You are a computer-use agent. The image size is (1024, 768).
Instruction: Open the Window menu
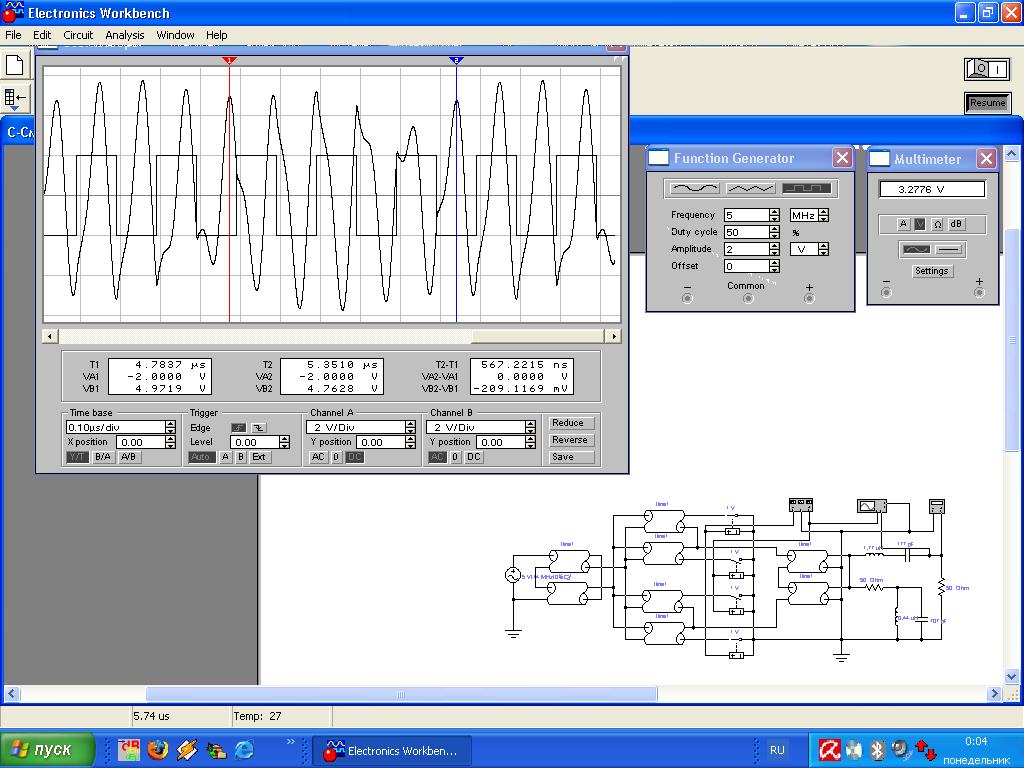175,35
